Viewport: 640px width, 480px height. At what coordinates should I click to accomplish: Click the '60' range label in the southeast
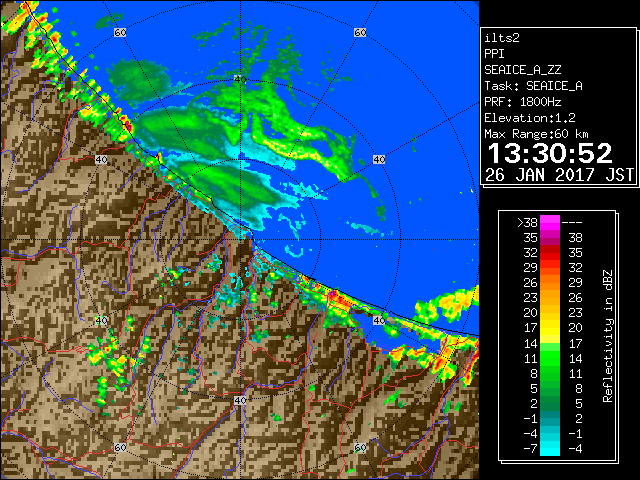click(360, 447)
